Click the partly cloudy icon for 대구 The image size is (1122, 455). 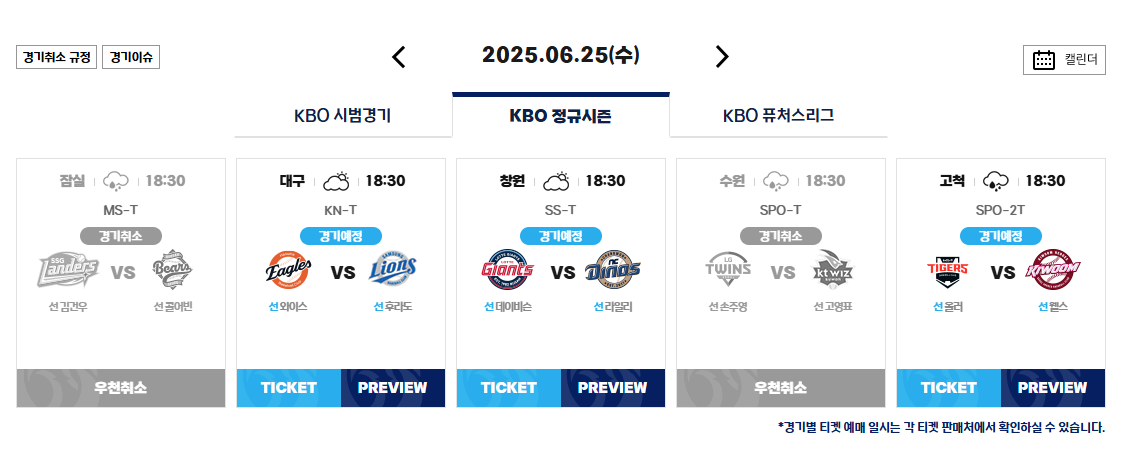click(336, 182)
